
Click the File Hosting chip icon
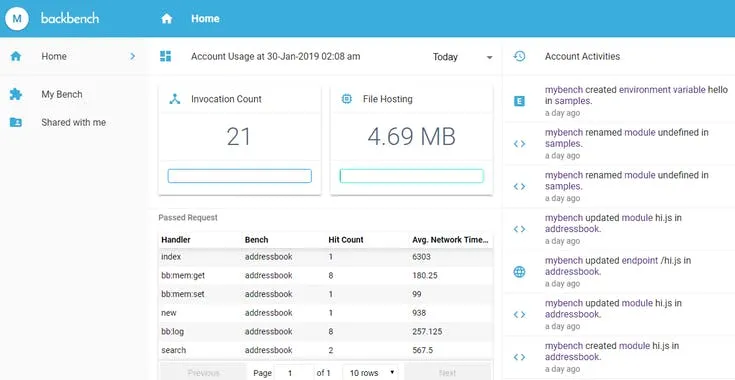[346, 99]
